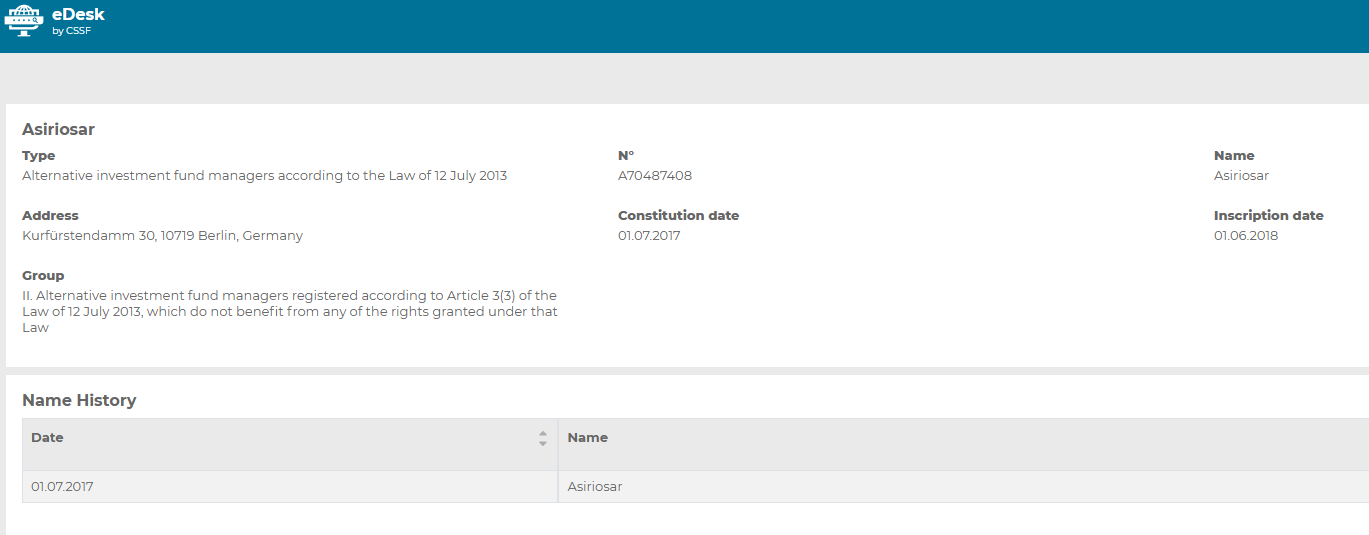This screenshot has width=1369, height=535.
Task: Click the Name field value Asiriosar
Action: tap(1241, 176)
